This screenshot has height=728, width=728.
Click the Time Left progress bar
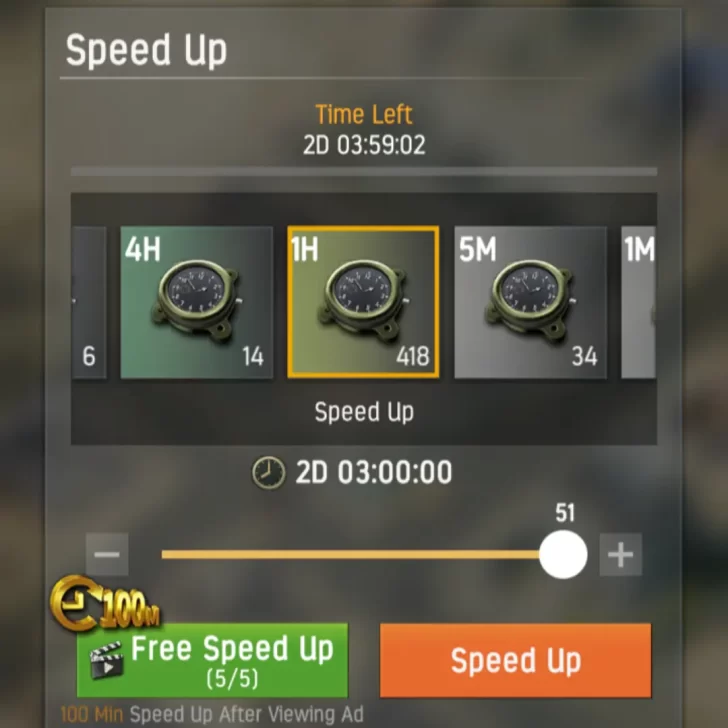click(364, 172)
